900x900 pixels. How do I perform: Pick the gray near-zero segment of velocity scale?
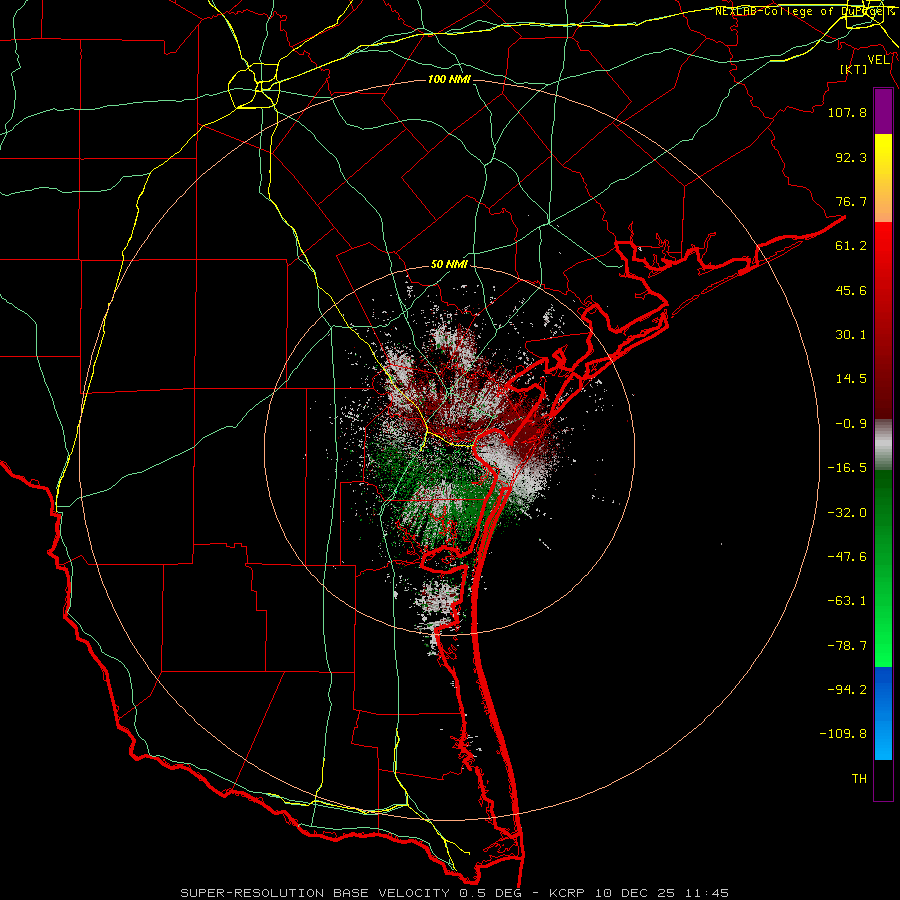[x=883, y=445]
